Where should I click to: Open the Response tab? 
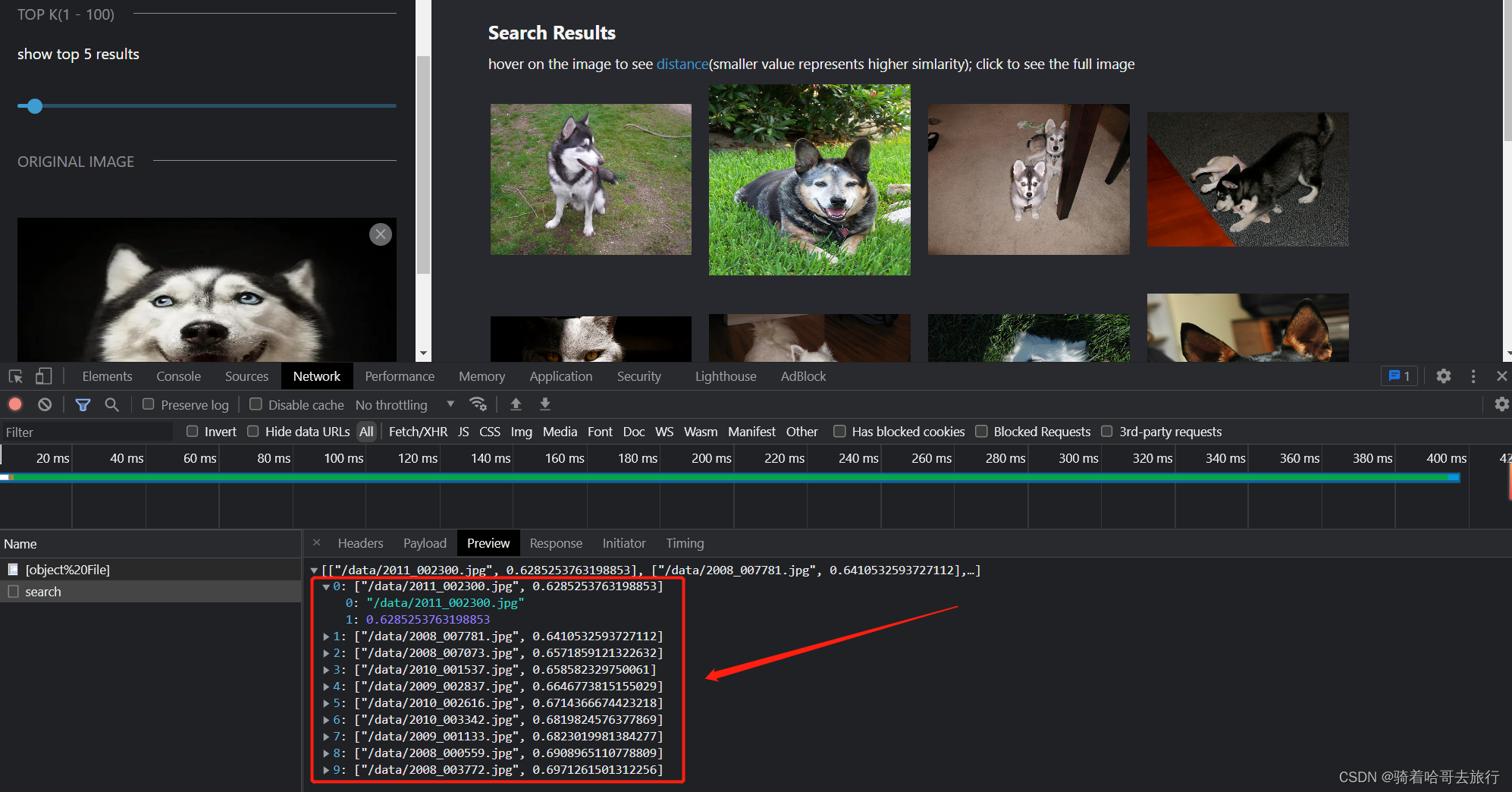tap(555, 543)
